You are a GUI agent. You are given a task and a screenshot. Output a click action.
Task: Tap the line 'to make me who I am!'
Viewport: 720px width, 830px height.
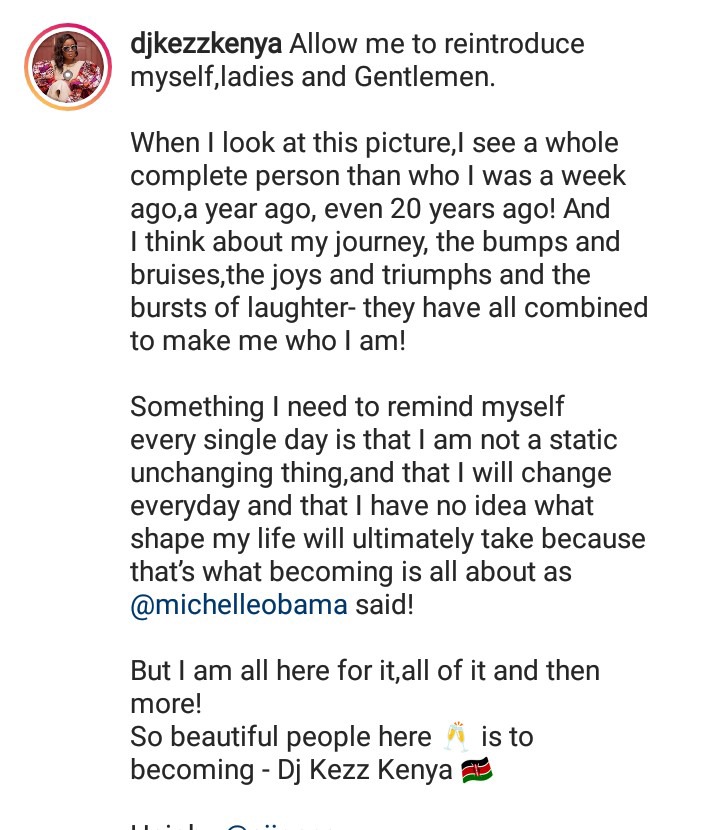tap(268, 341)
